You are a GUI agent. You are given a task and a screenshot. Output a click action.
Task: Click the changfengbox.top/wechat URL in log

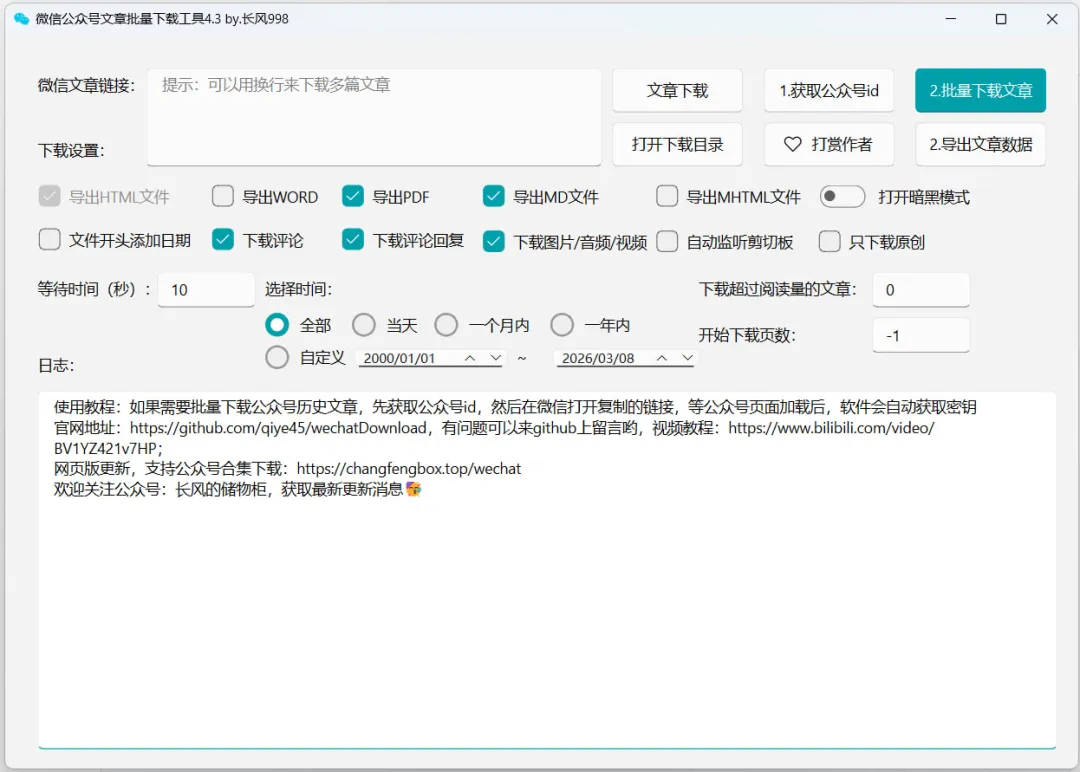tap(408, 469)
